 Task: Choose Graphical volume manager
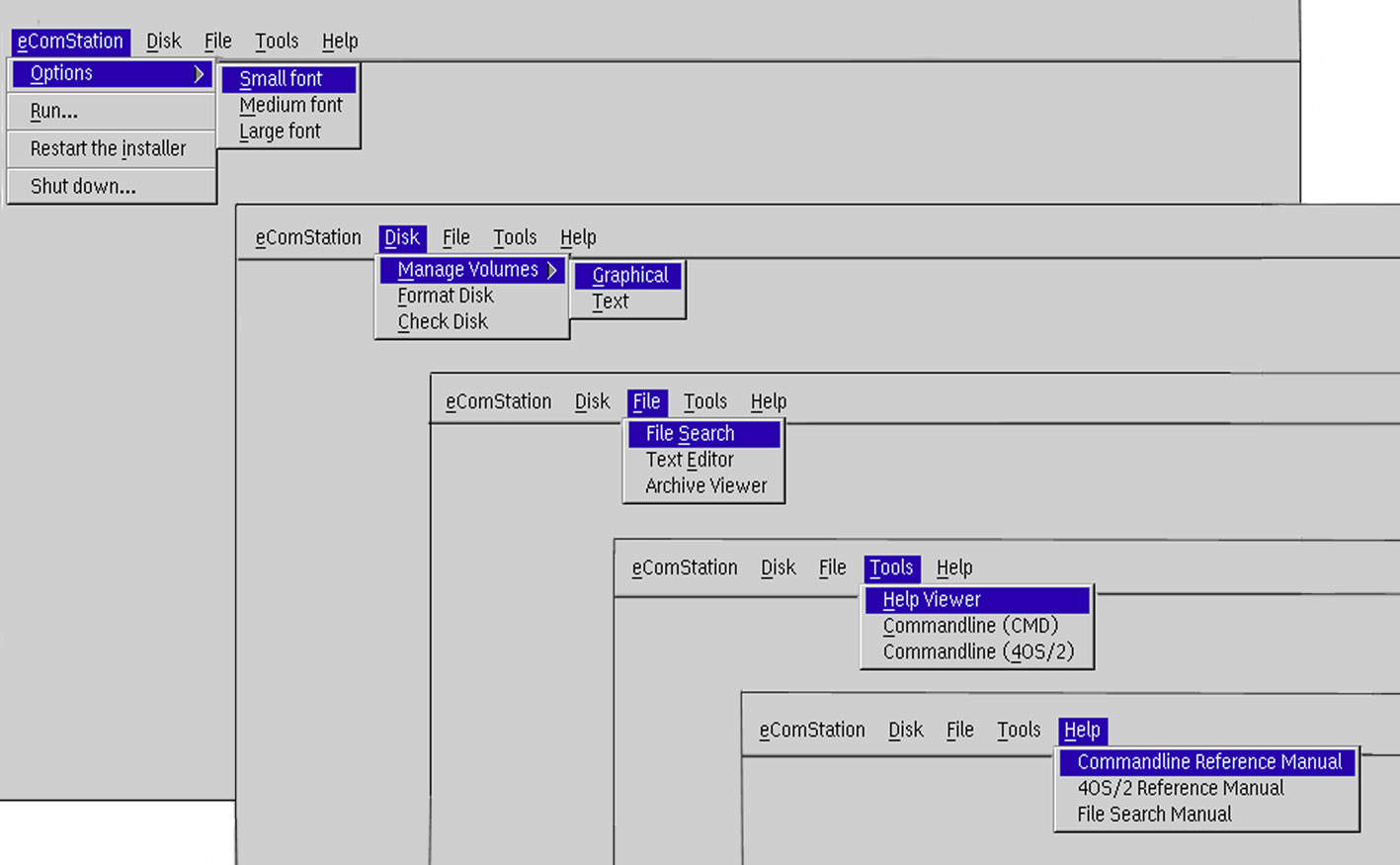click(628, 276)
